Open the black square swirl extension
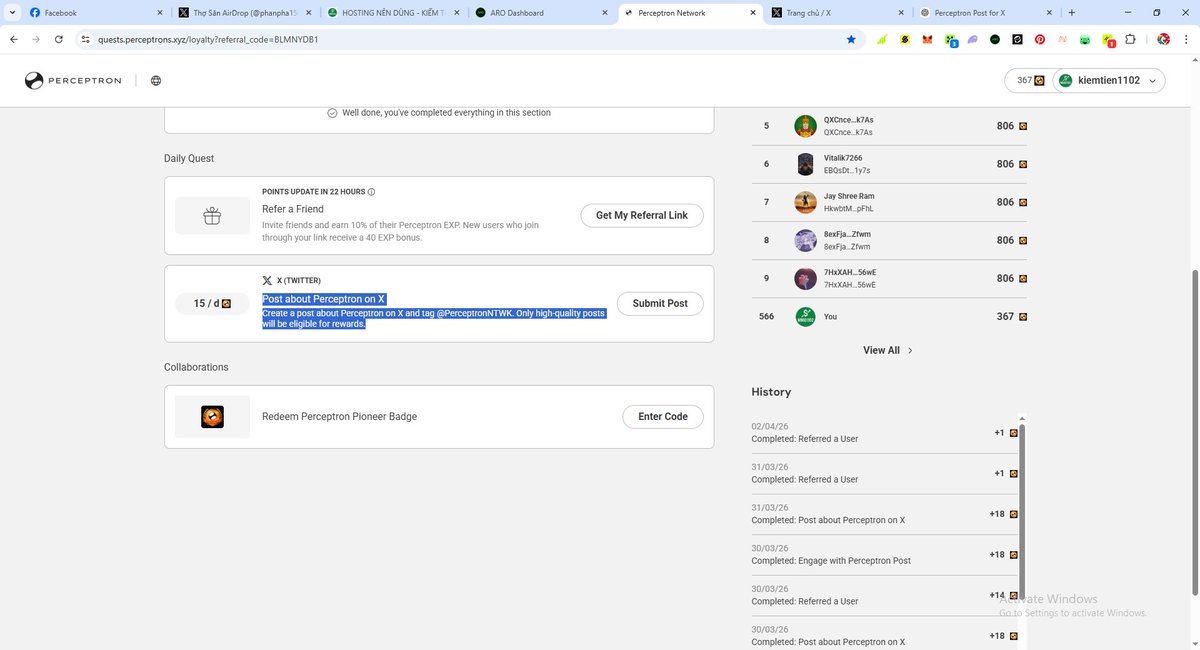 [x=1017, y=40]
